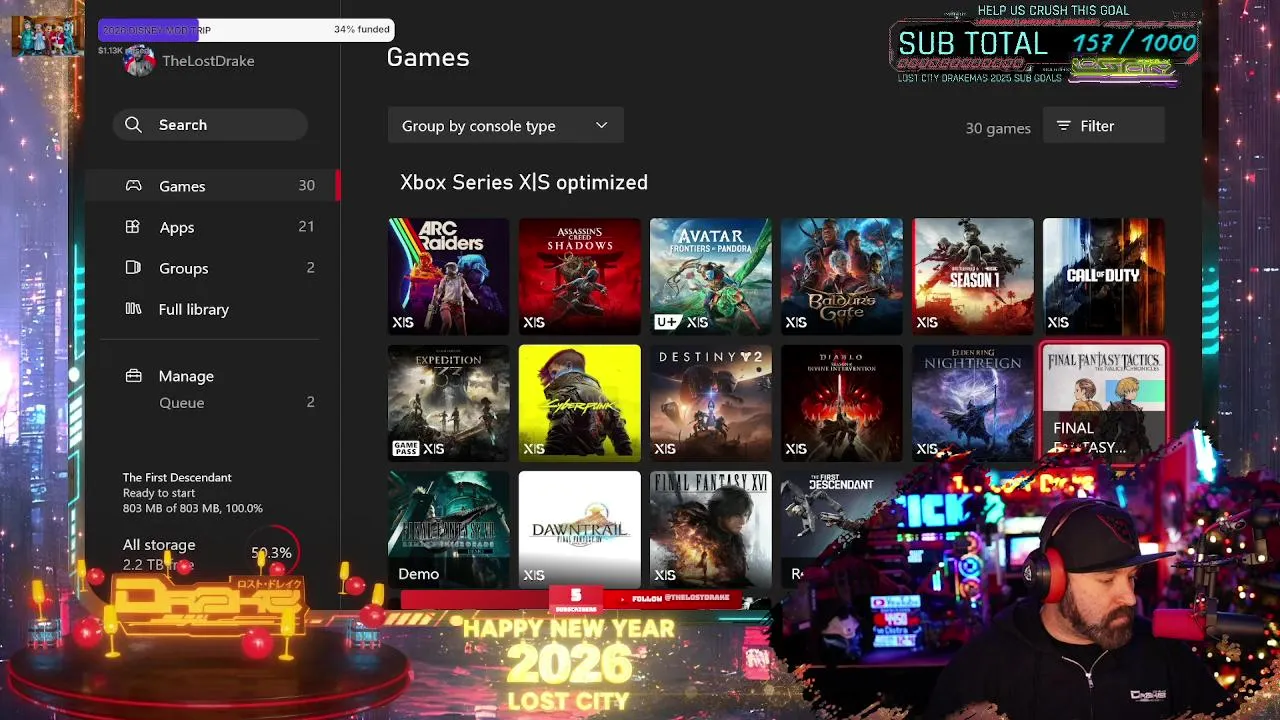The width and height of the screenshot is (1280, 720).
Task: Click Xbox Series X|S optimized heading
Action: click(524, 182)
